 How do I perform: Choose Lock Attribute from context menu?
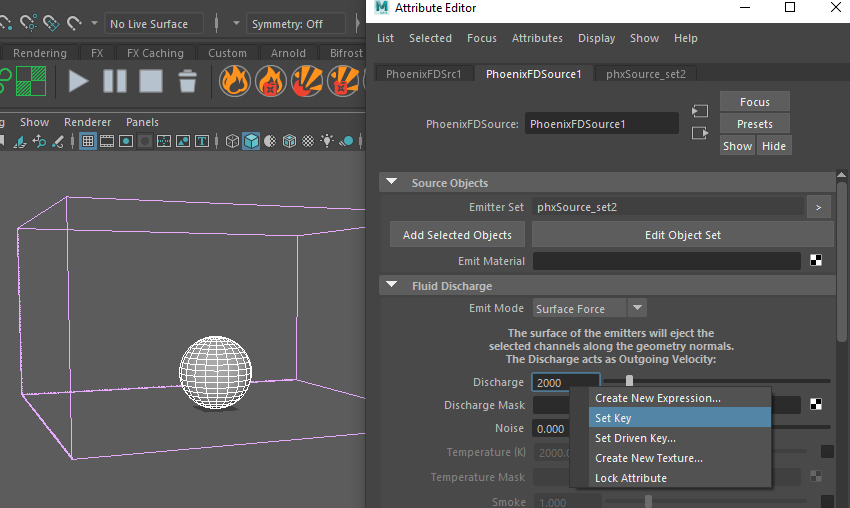(680, 478)
